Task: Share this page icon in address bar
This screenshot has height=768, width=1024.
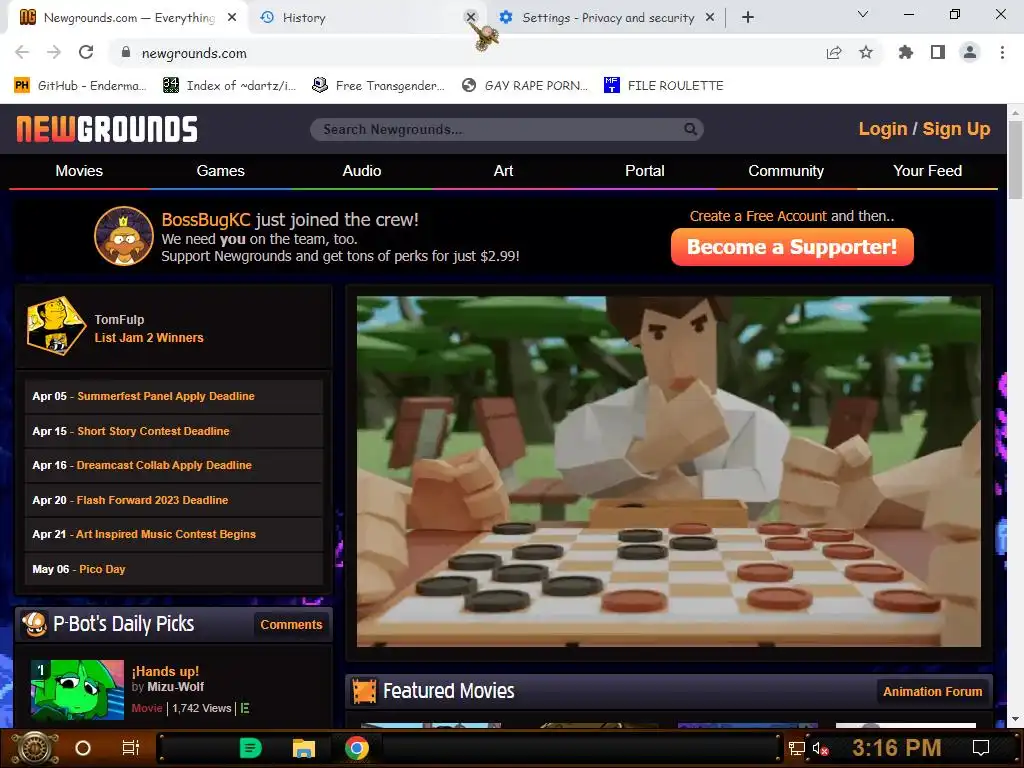Action: click(x=834, y=53)
